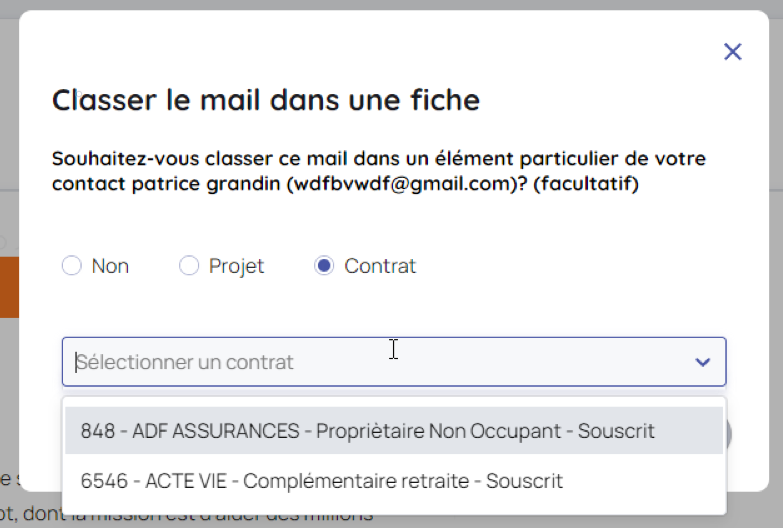
Task: Click the selected "Contrat" radio circle
Action: point(323,266)
